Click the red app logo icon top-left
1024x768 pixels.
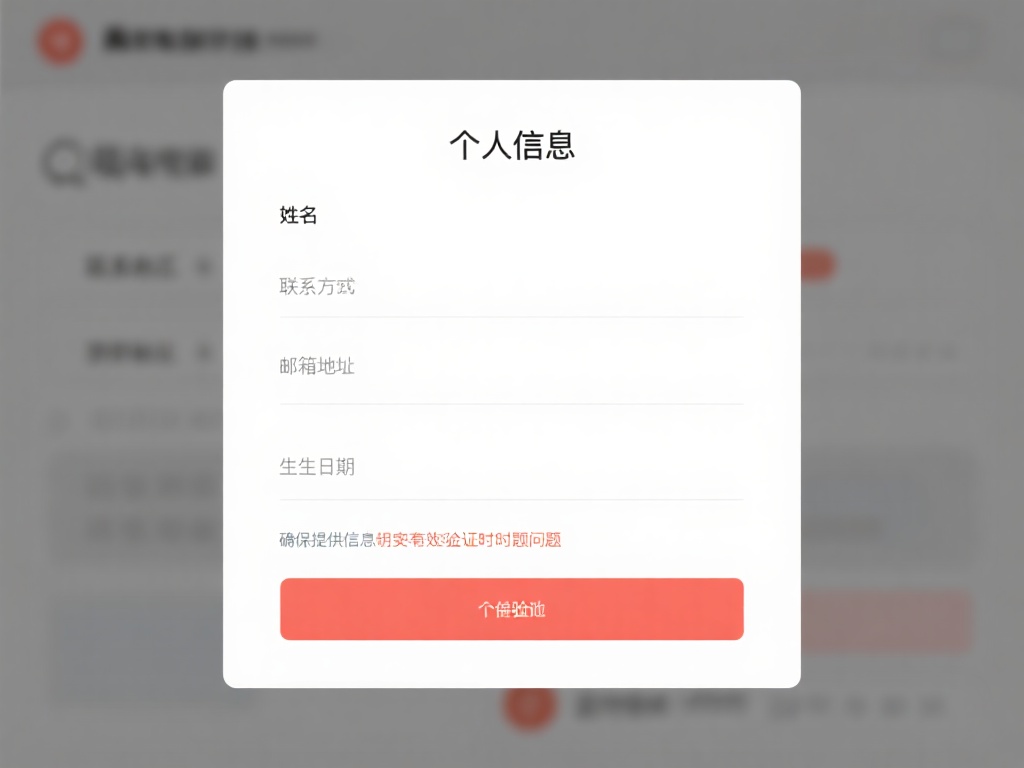click(x=59, y=41)
